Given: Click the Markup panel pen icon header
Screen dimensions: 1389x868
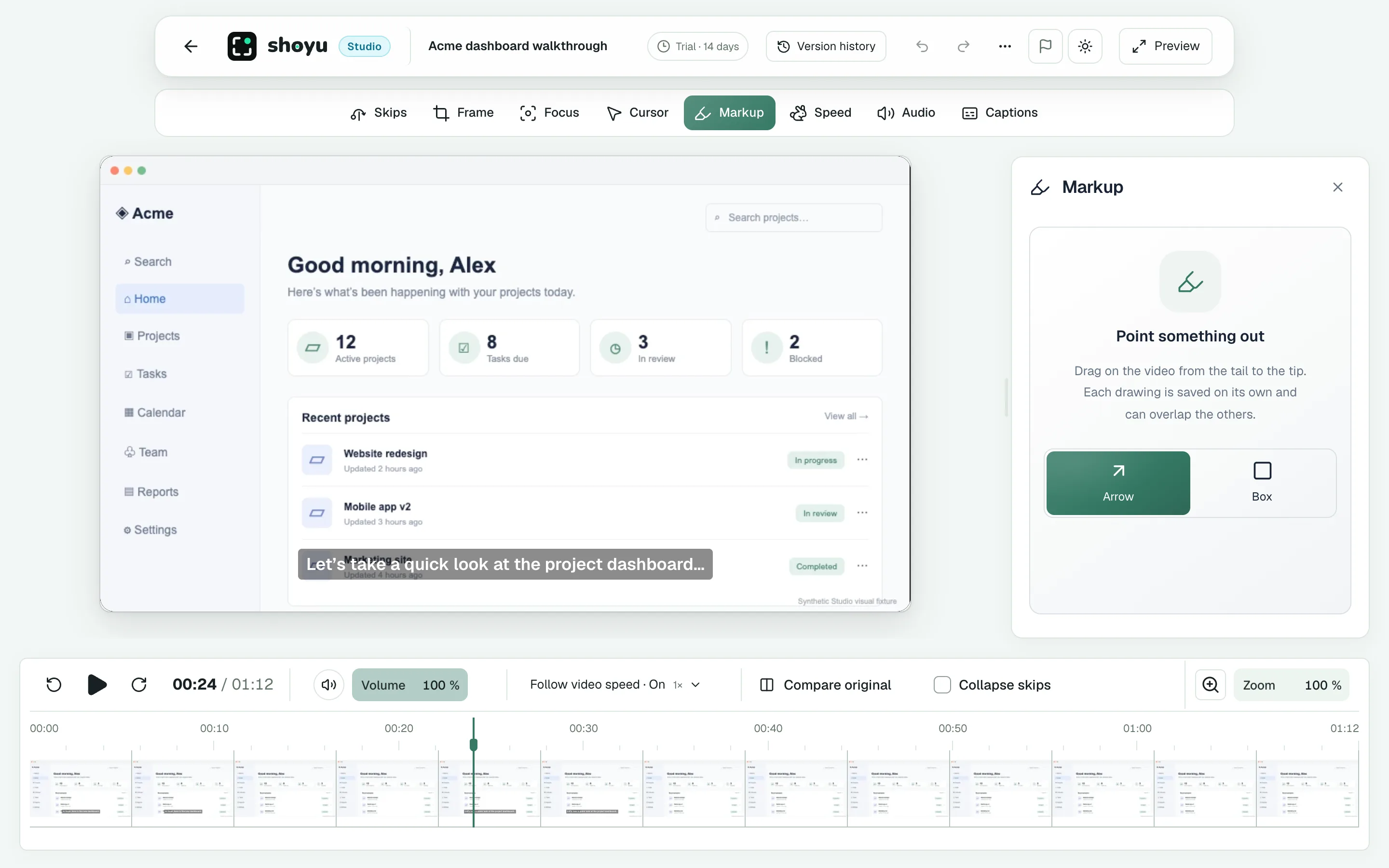Looking at the screenshot, I should coord(1040,187).
